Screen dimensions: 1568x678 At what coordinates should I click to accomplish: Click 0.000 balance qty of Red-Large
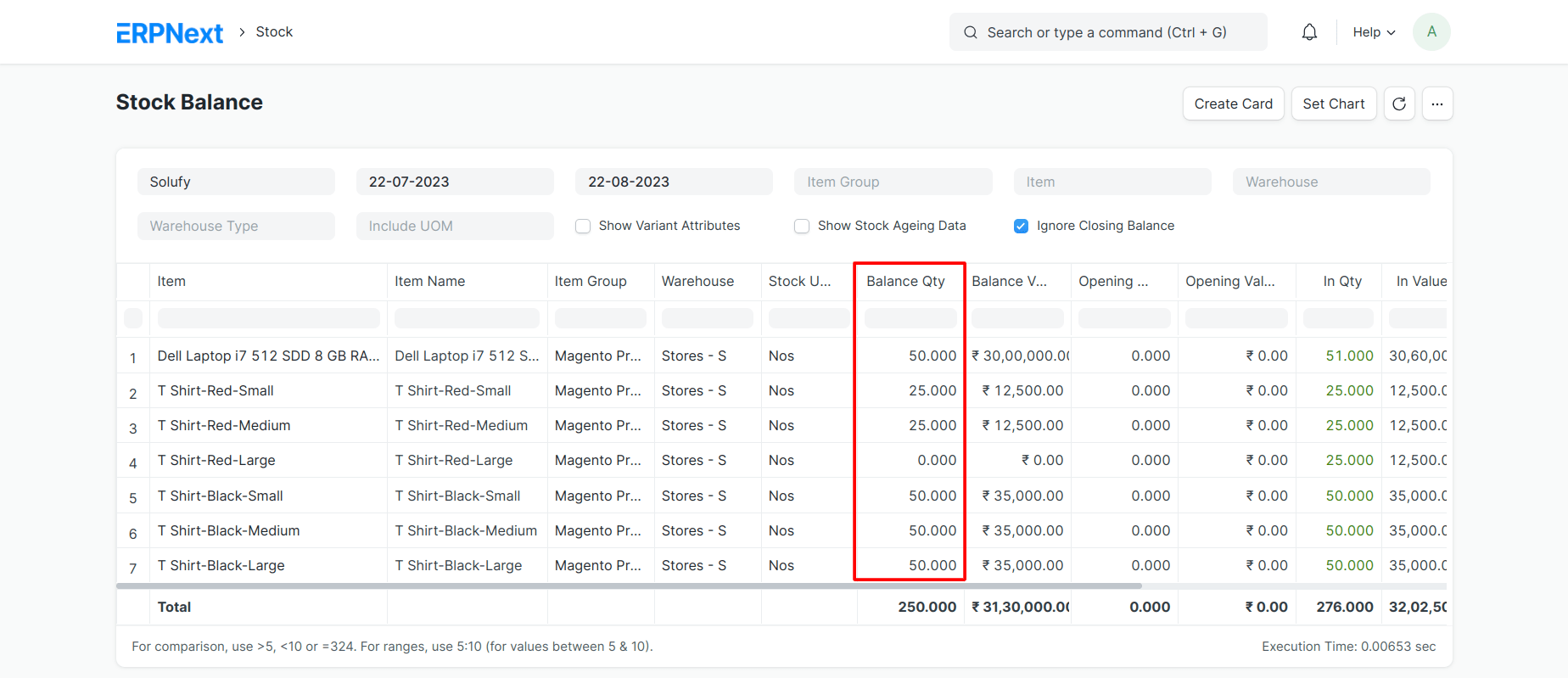coord(910,461)
